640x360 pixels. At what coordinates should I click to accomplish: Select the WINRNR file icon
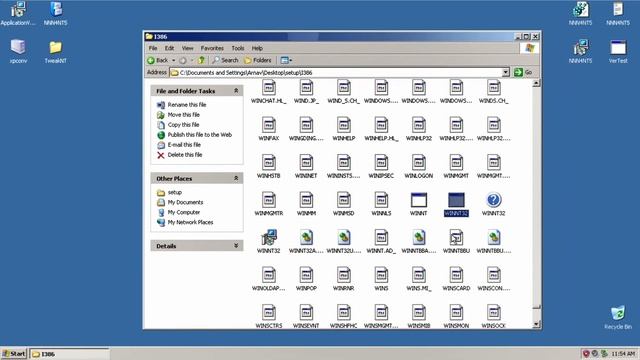point(344,275)
